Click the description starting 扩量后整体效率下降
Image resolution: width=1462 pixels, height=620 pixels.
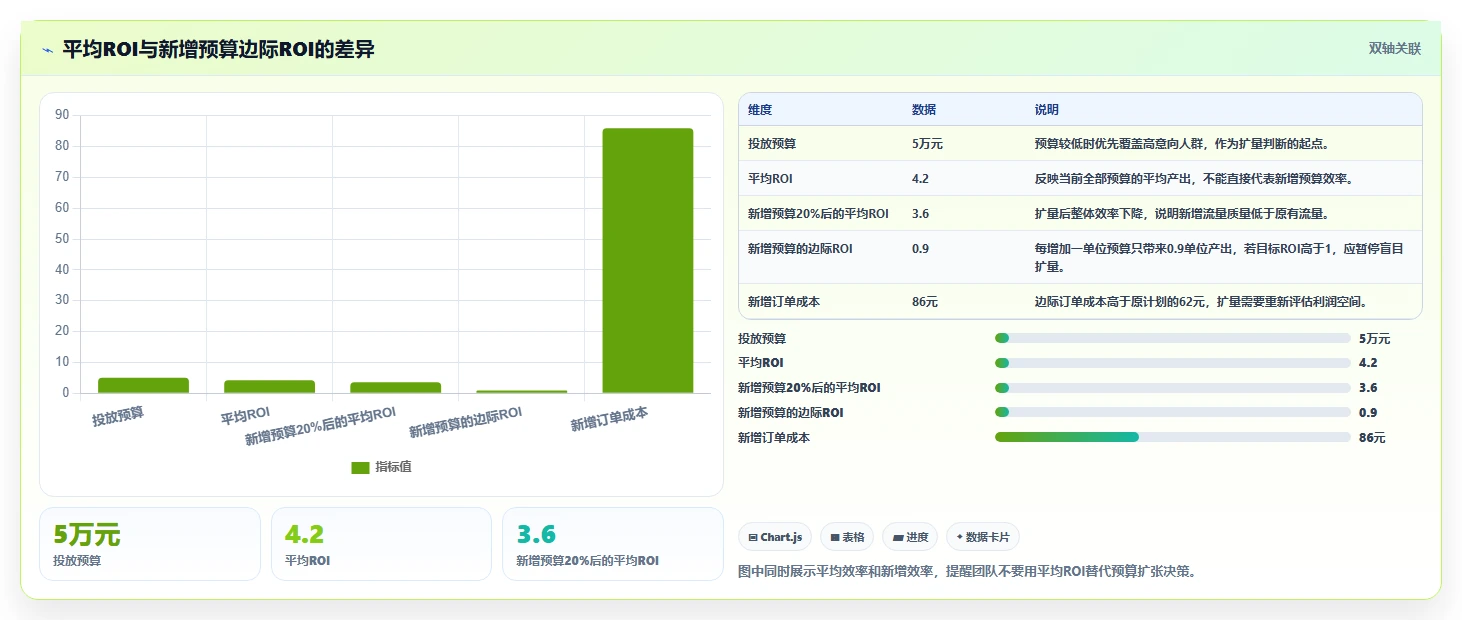[x=1182, y=214]
